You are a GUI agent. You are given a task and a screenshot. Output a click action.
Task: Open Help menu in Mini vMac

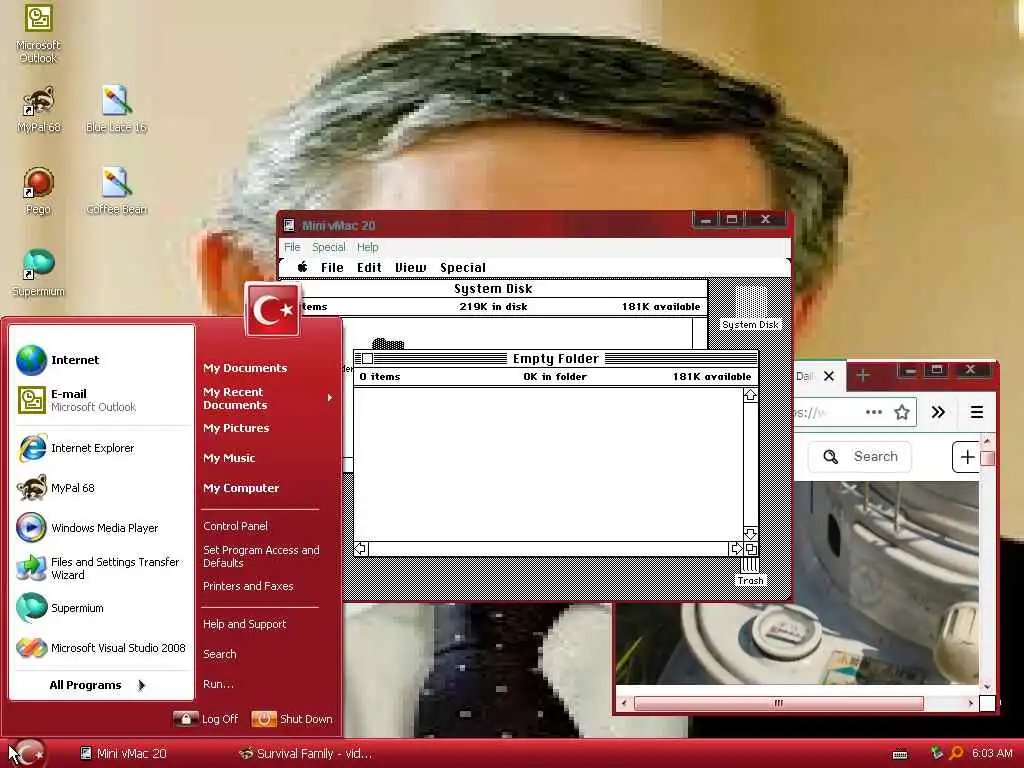pyautogui.click(x=367, y=247)
